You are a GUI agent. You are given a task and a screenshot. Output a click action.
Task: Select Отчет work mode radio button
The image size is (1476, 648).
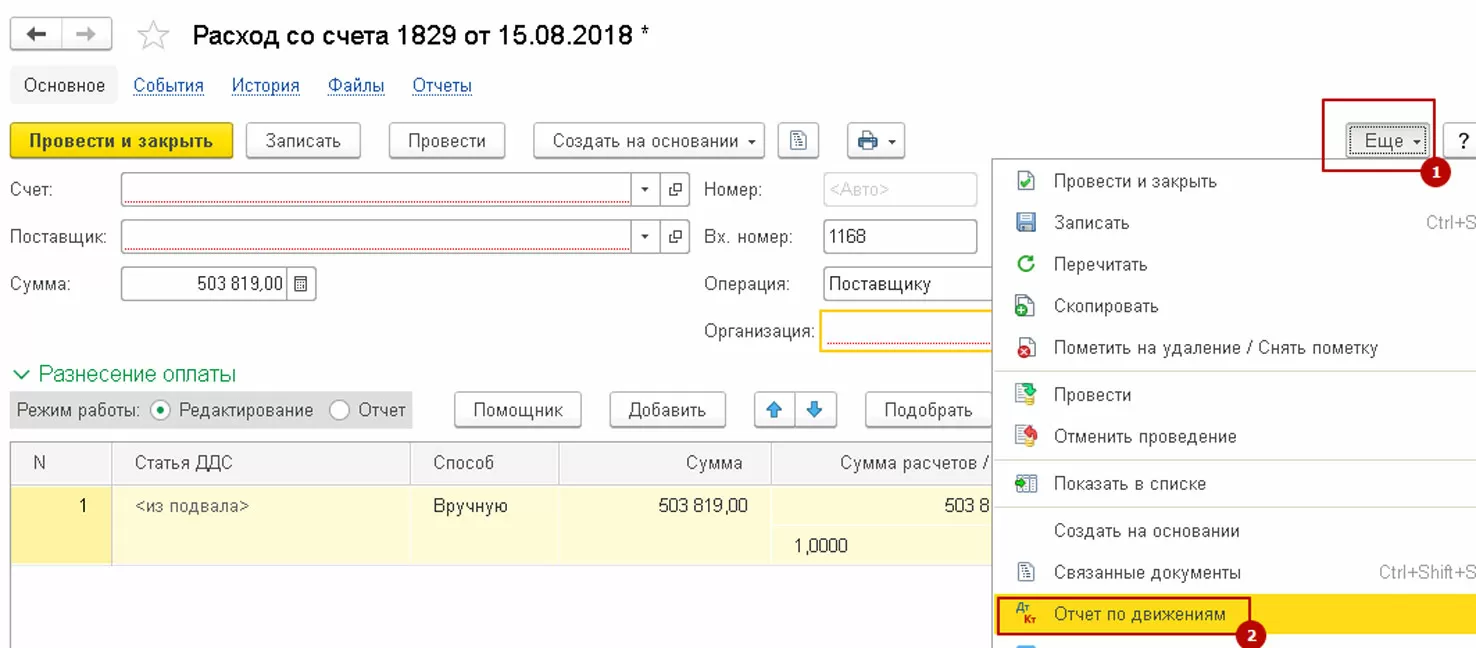coord(340,410)
